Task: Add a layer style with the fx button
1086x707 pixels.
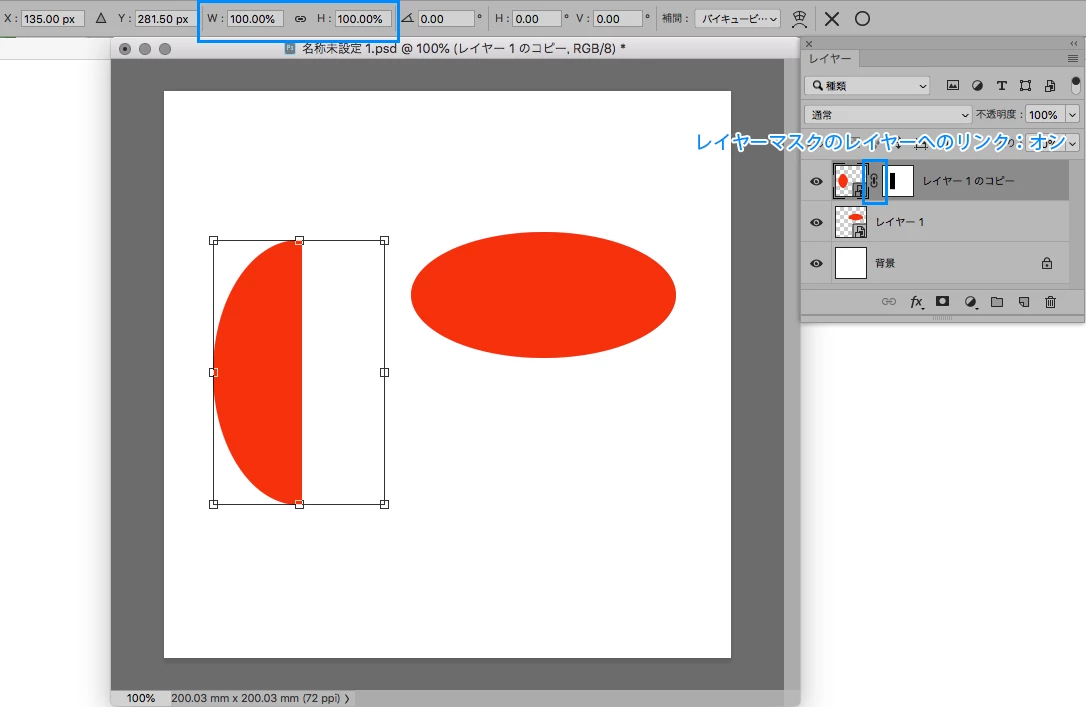Action: (916, 302)
